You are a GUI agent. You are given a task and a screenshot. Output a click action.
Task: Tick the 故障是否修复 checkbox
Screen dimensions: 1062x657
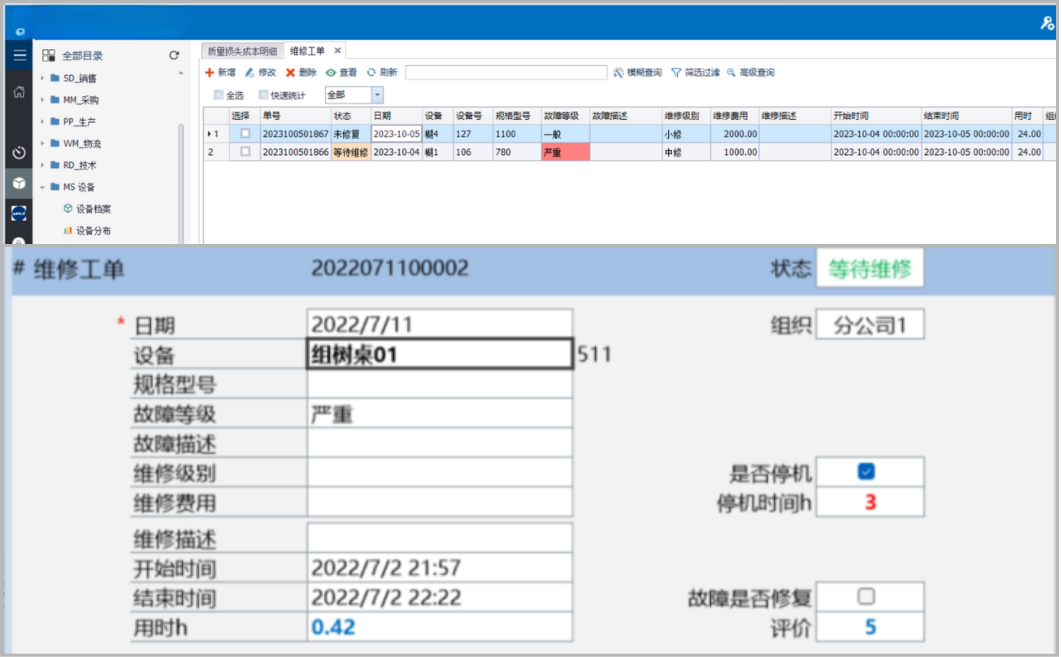coord(866,597)
